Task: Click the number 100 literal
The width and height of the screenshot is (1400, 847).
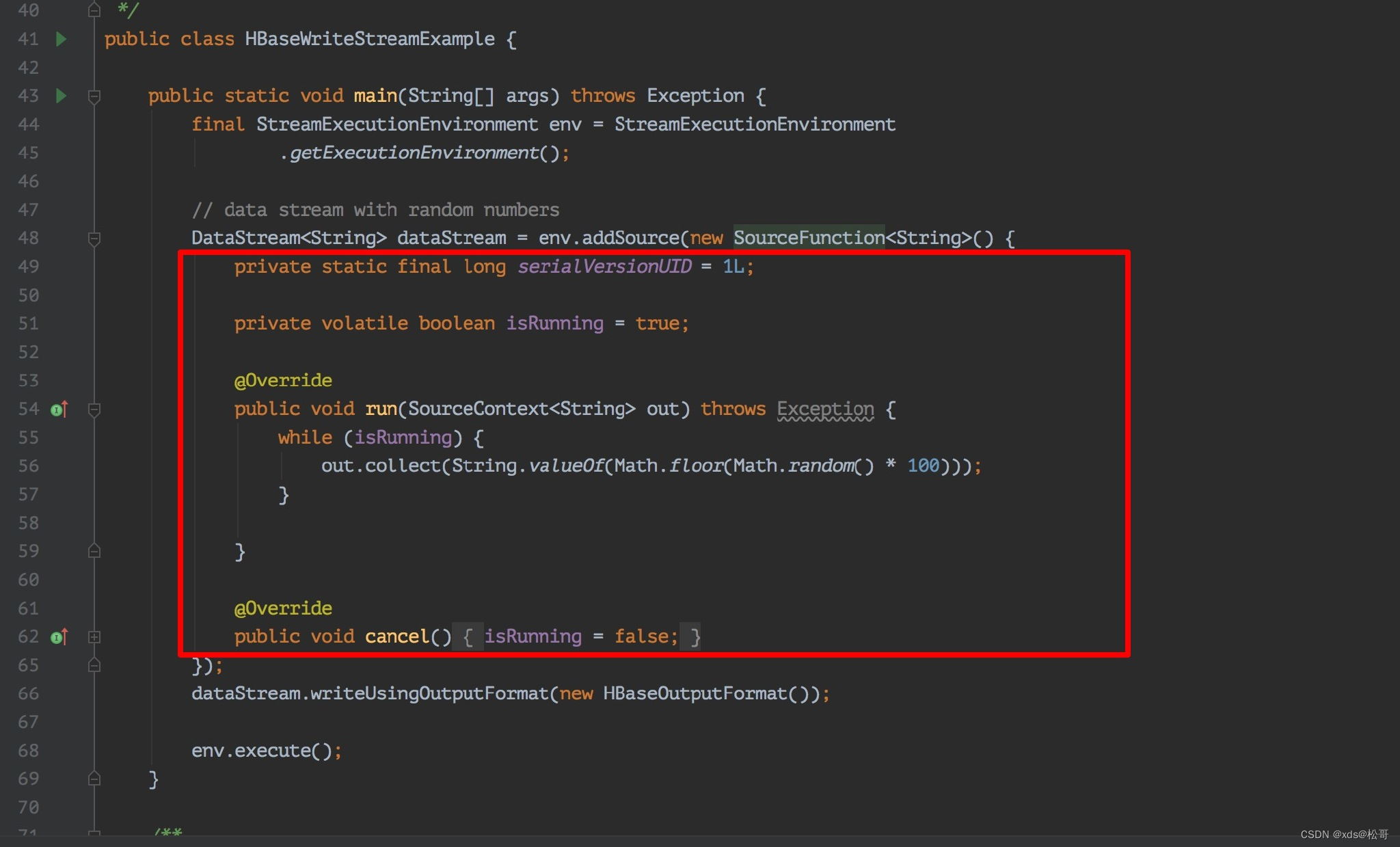Action: point(924,466)
